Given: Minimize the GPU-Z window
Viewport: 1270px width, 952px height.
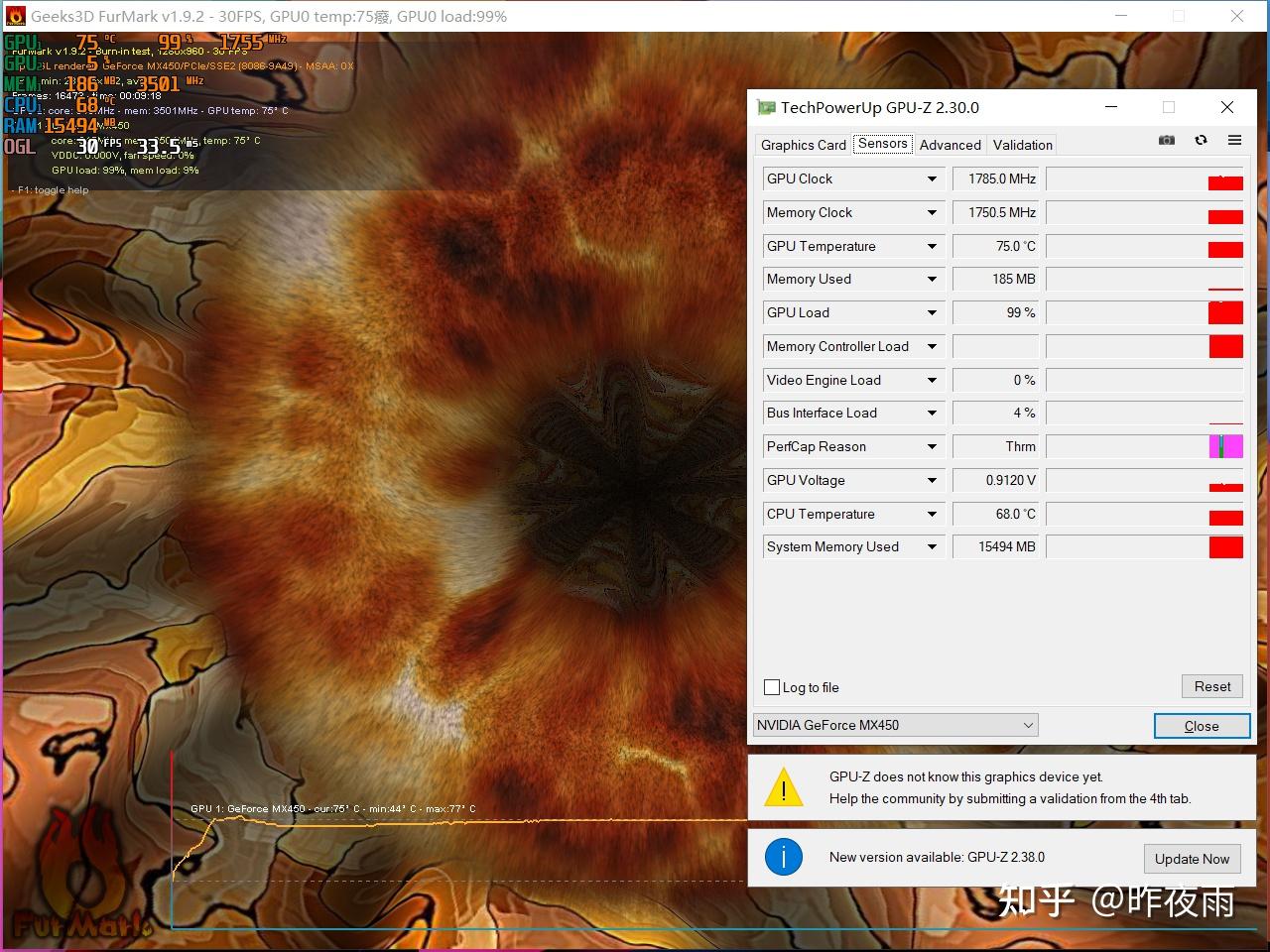Looking at the screenshot, I should [x=1111, y=107].
